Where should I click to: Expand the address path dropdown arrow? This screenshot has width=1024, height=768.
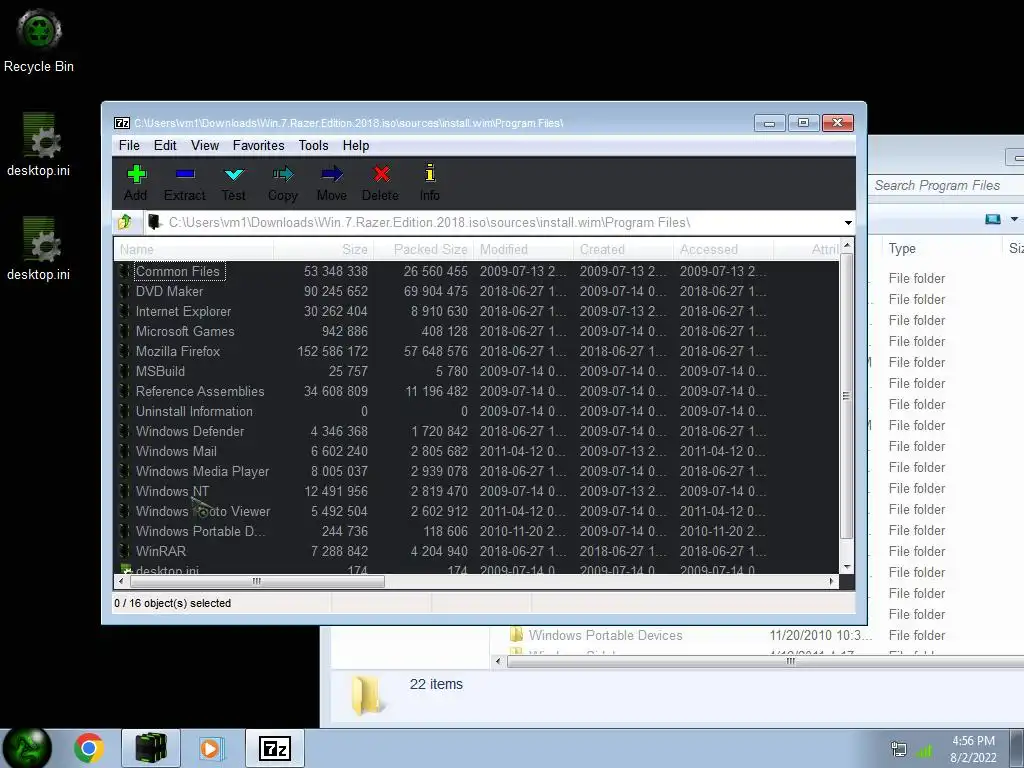[x=848, y=223]
